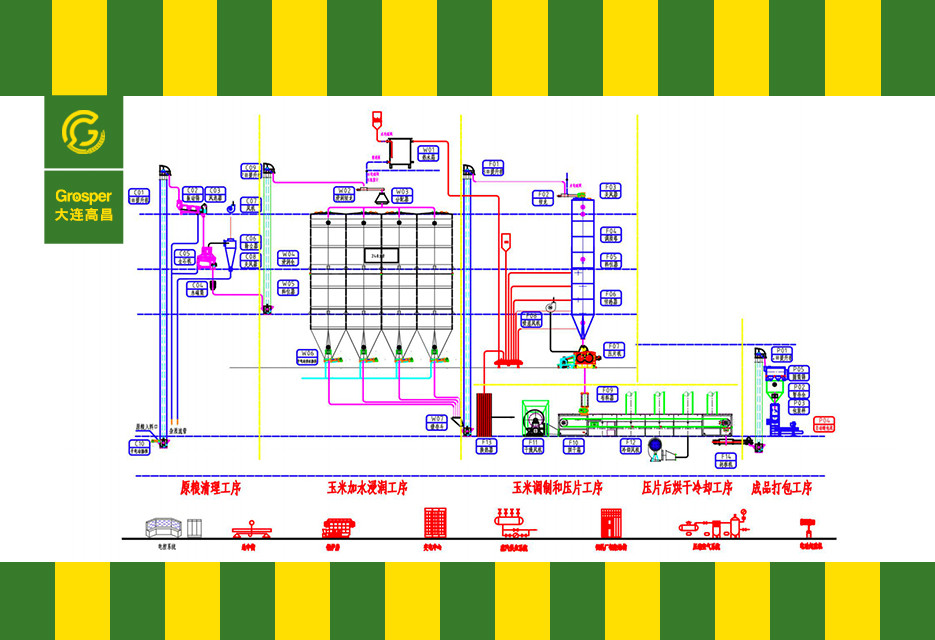Click the green-framed drying fan graphic
Viewport: 935px width, 640px height.
535,418
